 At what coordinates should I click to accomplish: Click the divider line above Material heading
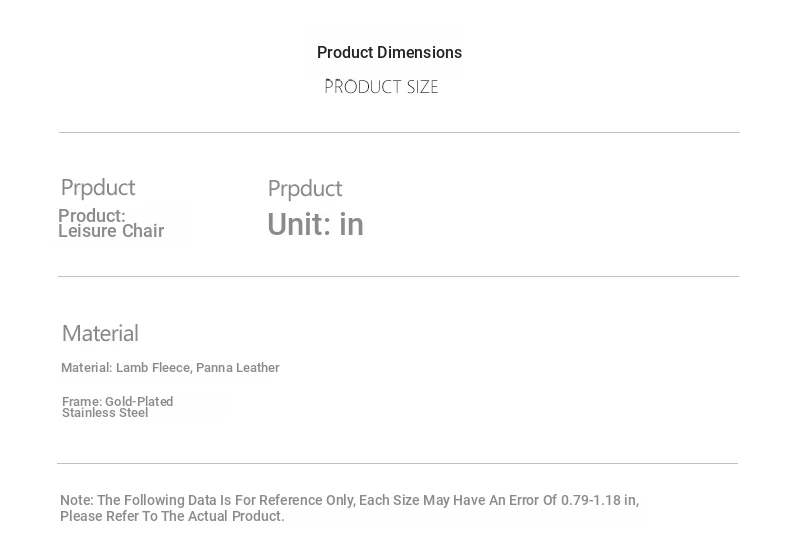tap(398, 276)
